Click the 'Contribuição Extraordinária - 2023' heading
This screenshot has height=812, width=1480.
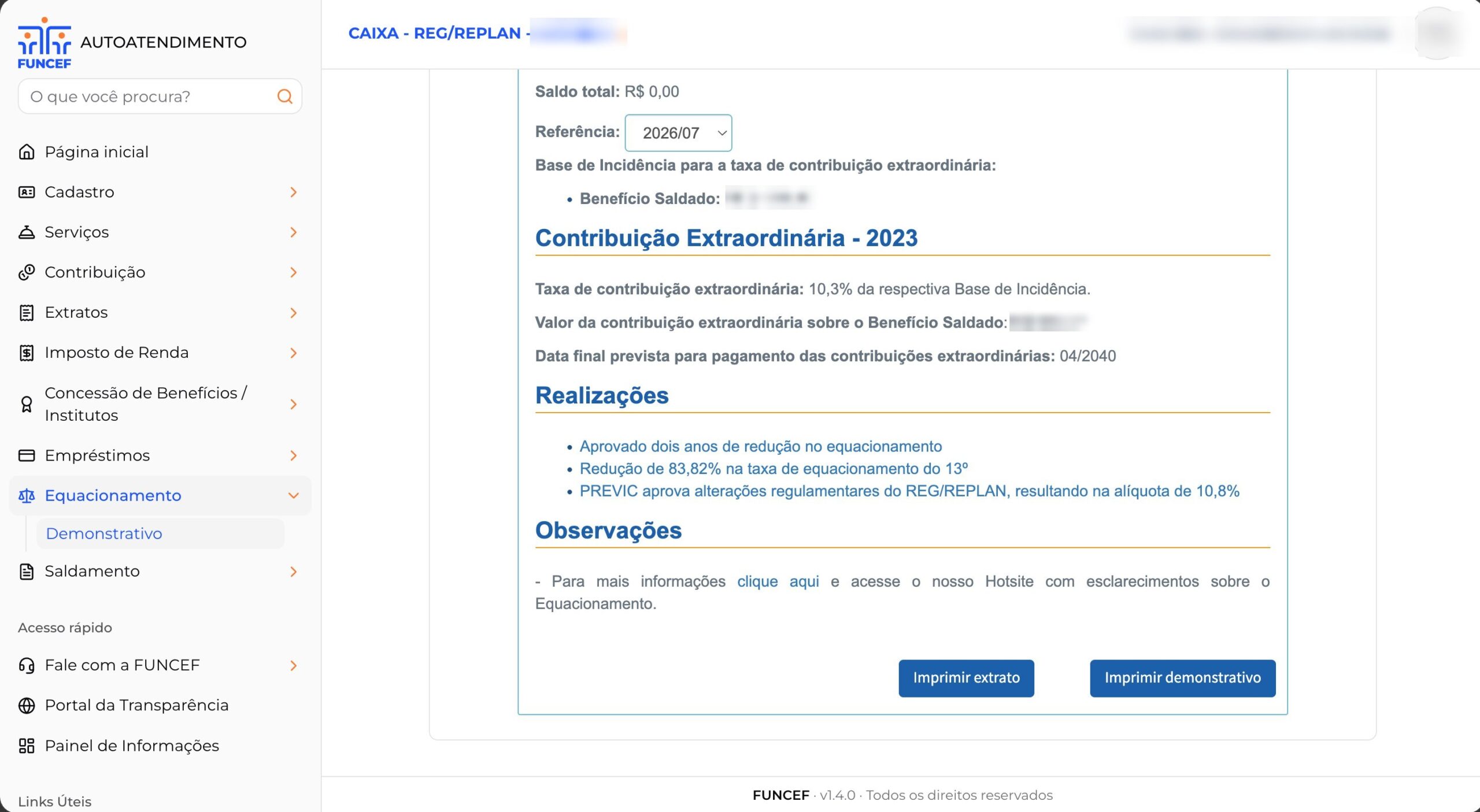tap(726, 238)
